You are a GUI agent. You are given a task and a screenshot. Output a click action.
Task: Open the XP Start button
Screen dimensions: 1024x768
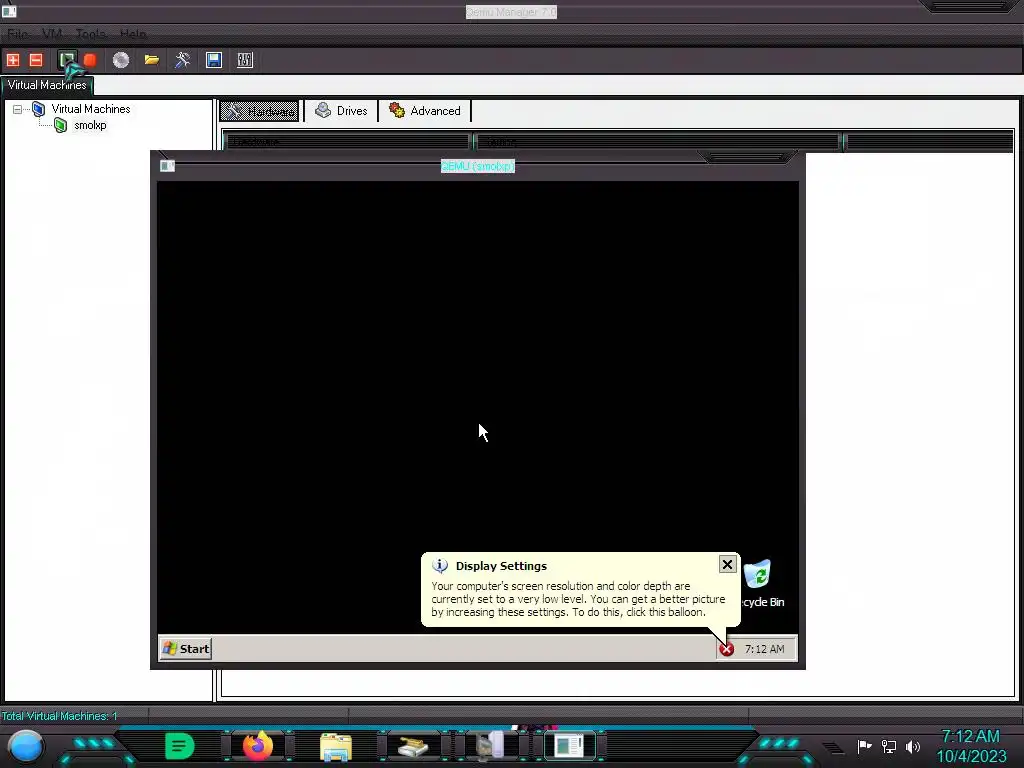coord(186,648)
